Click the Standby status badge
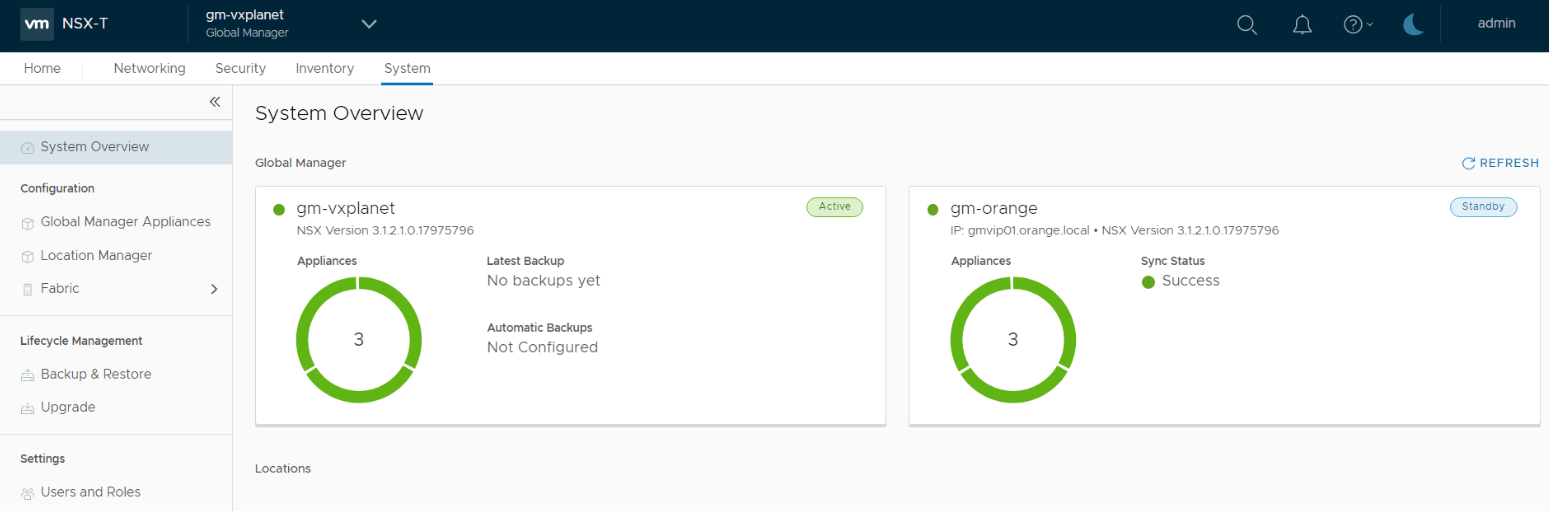 [1483, 207]
